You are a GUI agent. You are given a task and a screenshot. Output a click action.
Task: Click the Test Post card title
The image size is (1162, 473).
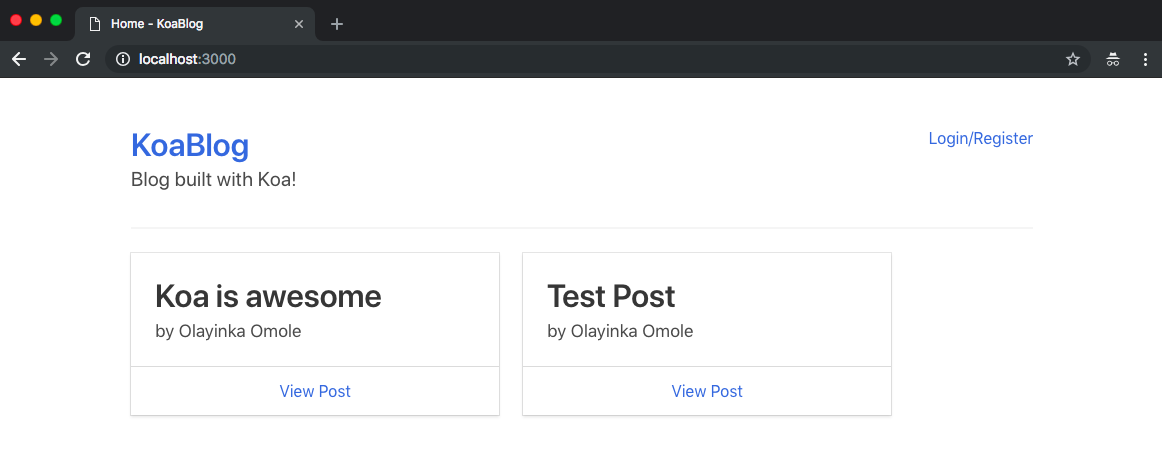pos(611,297)
